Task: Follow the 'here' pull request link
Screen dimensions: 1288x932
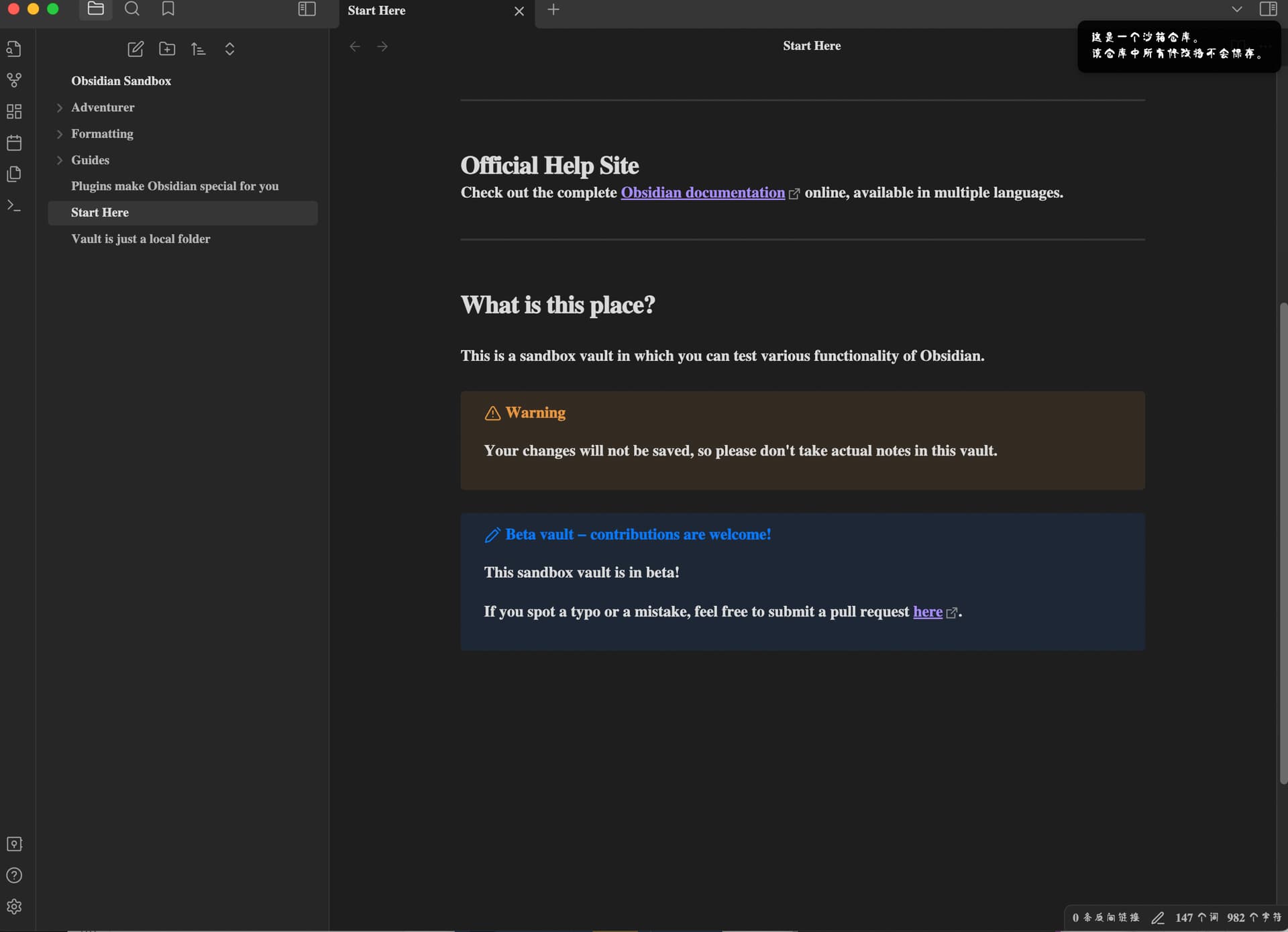Action: pyautogui.click(x=928, y=612)
